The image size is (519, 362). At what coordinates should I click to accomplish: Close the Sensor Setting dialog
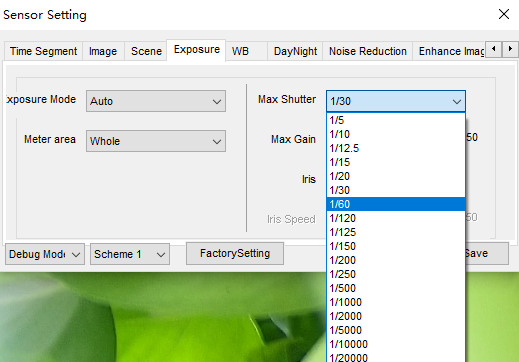[x=504, y=14]
